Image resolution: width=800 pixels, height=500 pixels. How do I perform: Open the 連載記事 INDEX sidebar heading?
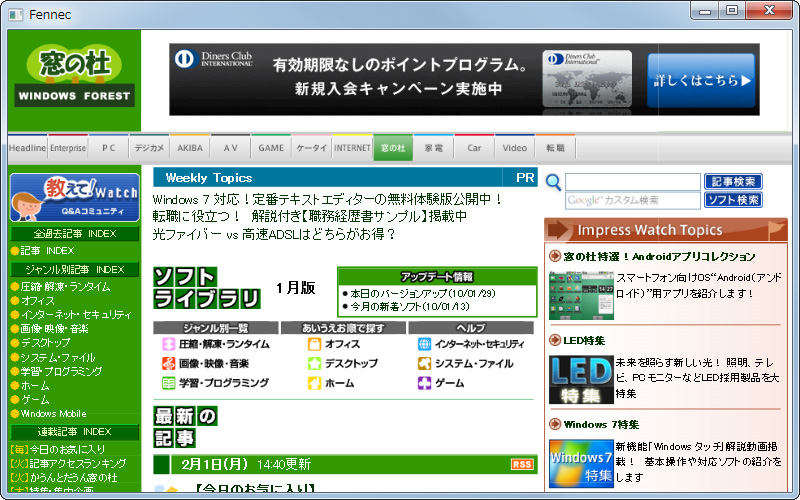[74, 432]
